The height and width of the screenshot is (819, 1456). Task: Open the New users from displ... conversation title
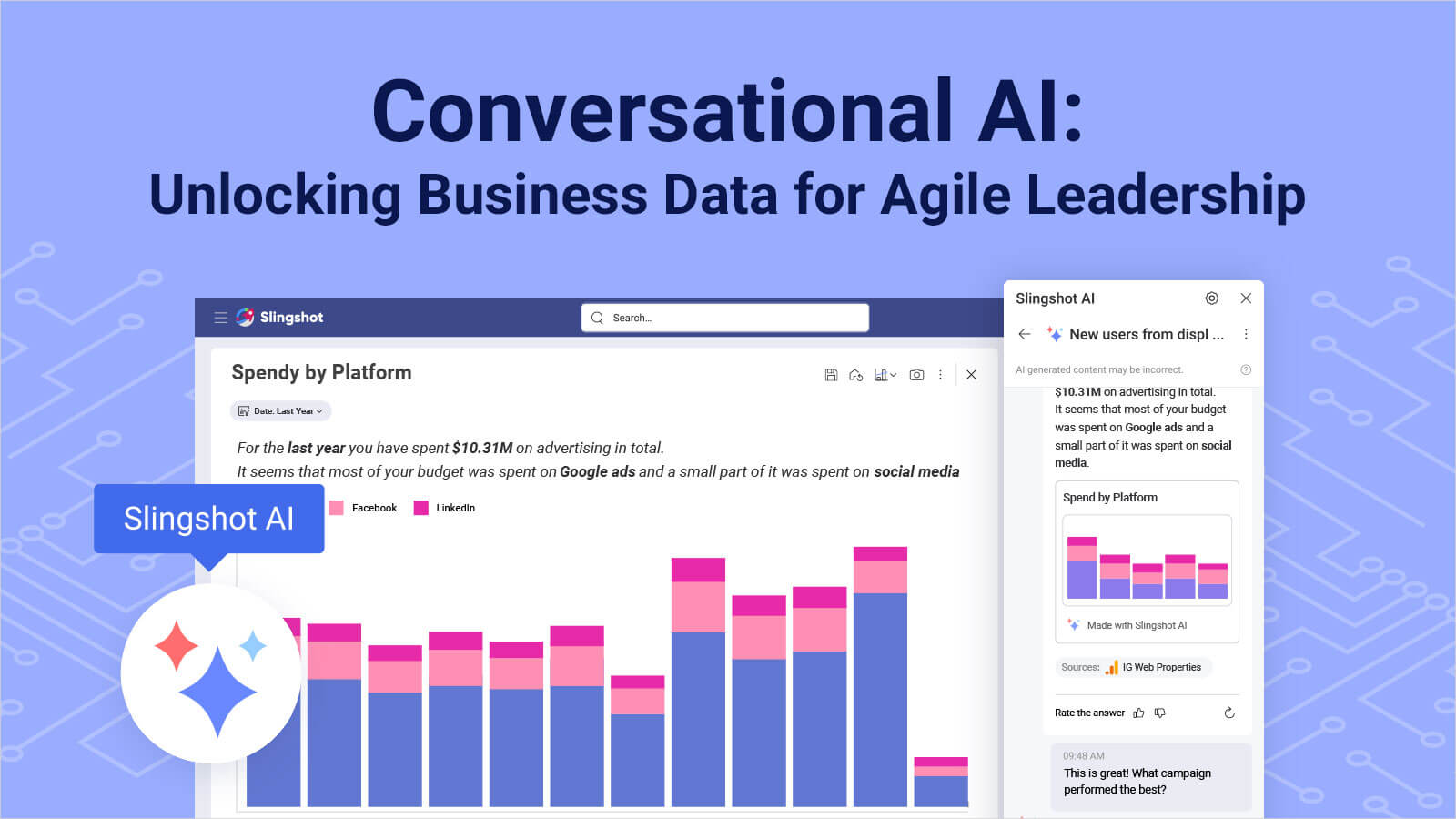(x=1147, y=334)
